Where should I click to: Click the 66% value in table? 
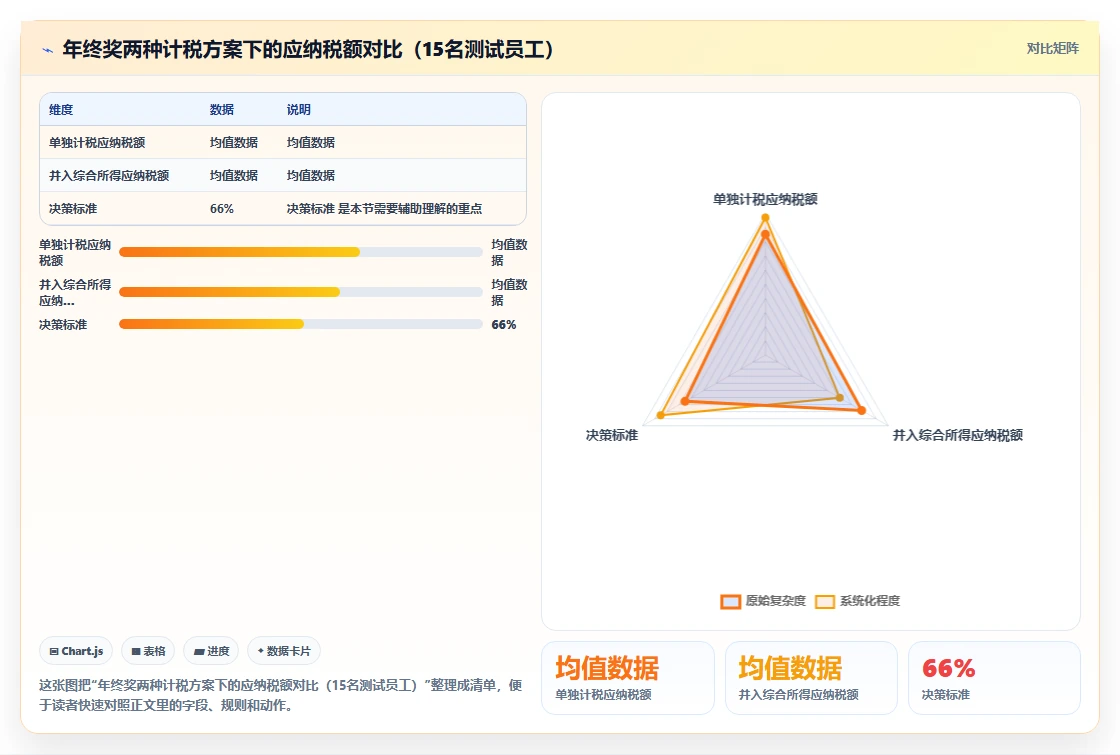pos(221,209)
